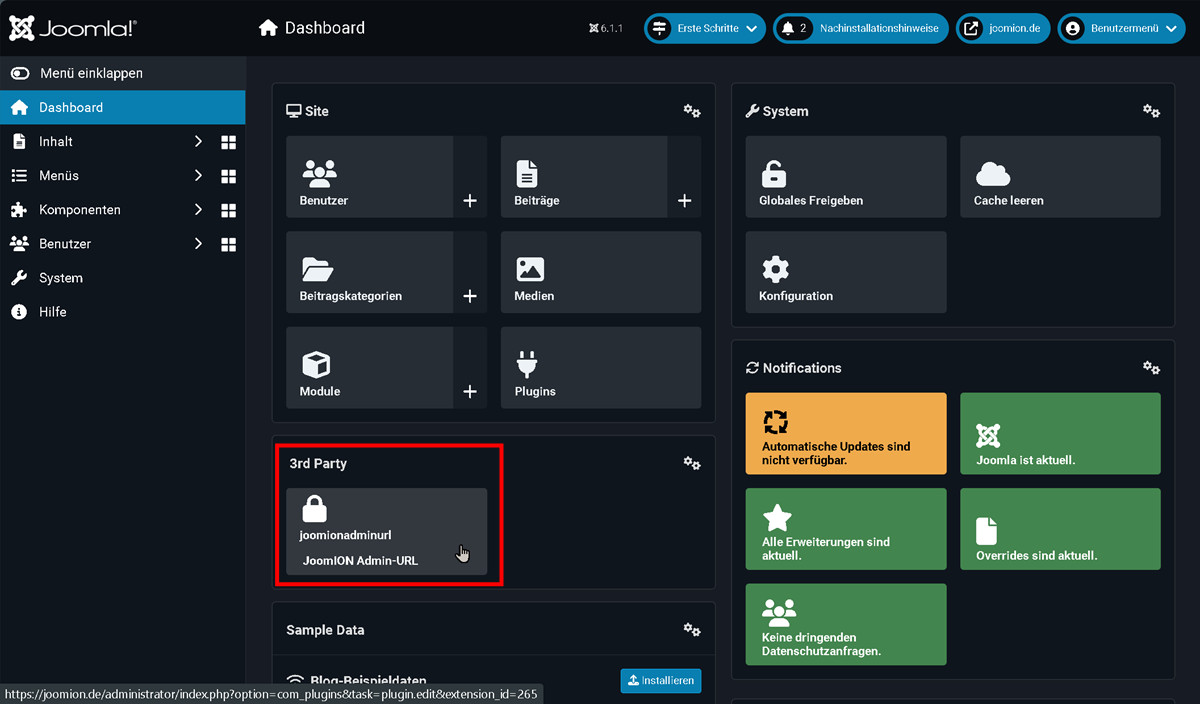Open the Beitragskategorien tile

369,272
